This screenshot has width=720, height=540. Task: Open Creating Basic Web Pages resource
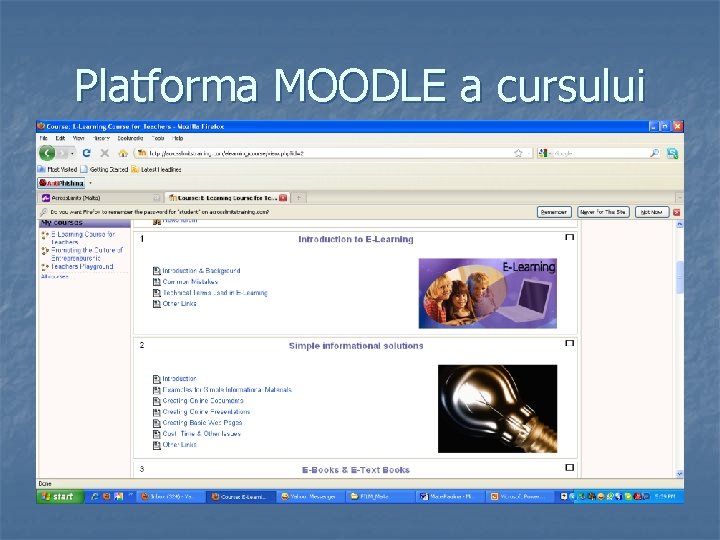click(x=202, y=422)
